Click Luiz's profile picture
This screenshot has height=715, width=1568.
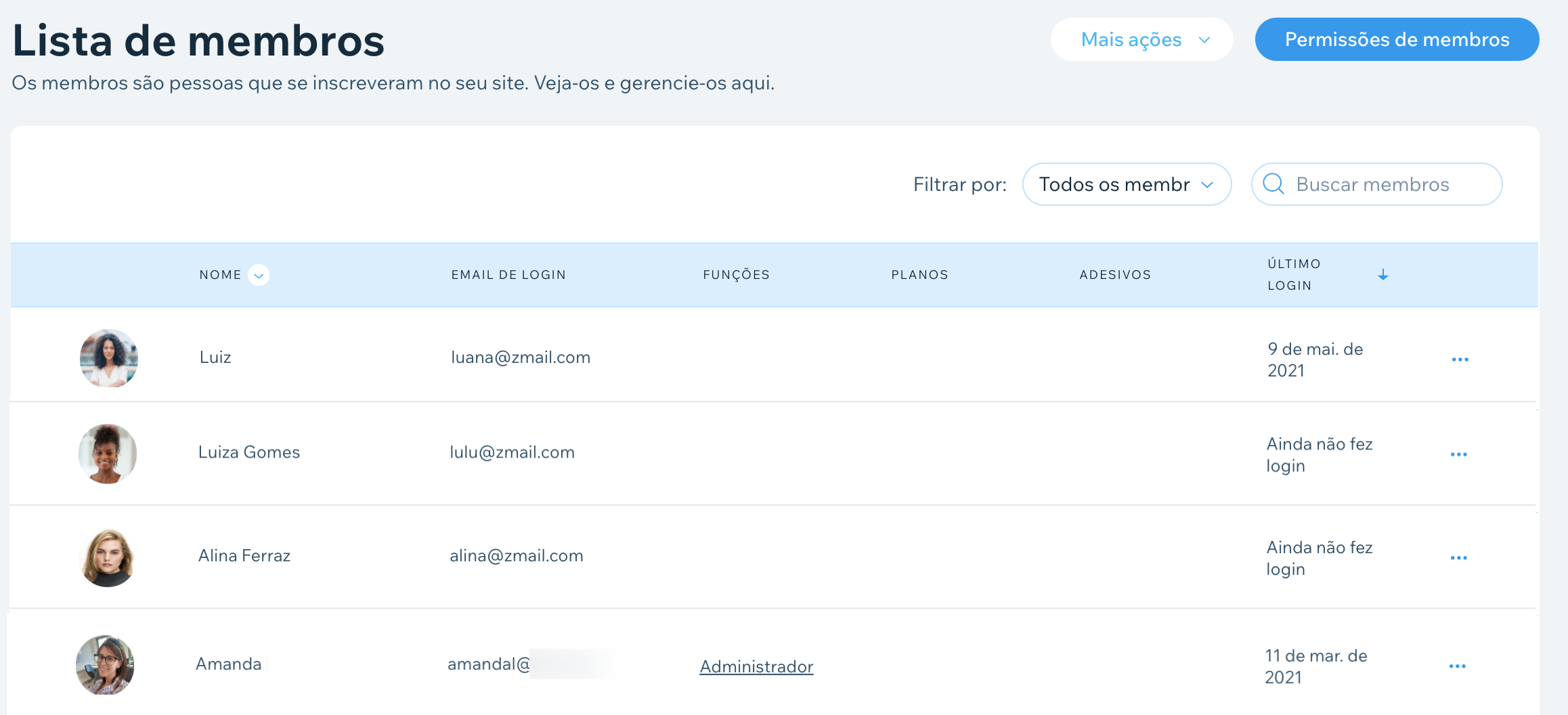coord(109,358)
